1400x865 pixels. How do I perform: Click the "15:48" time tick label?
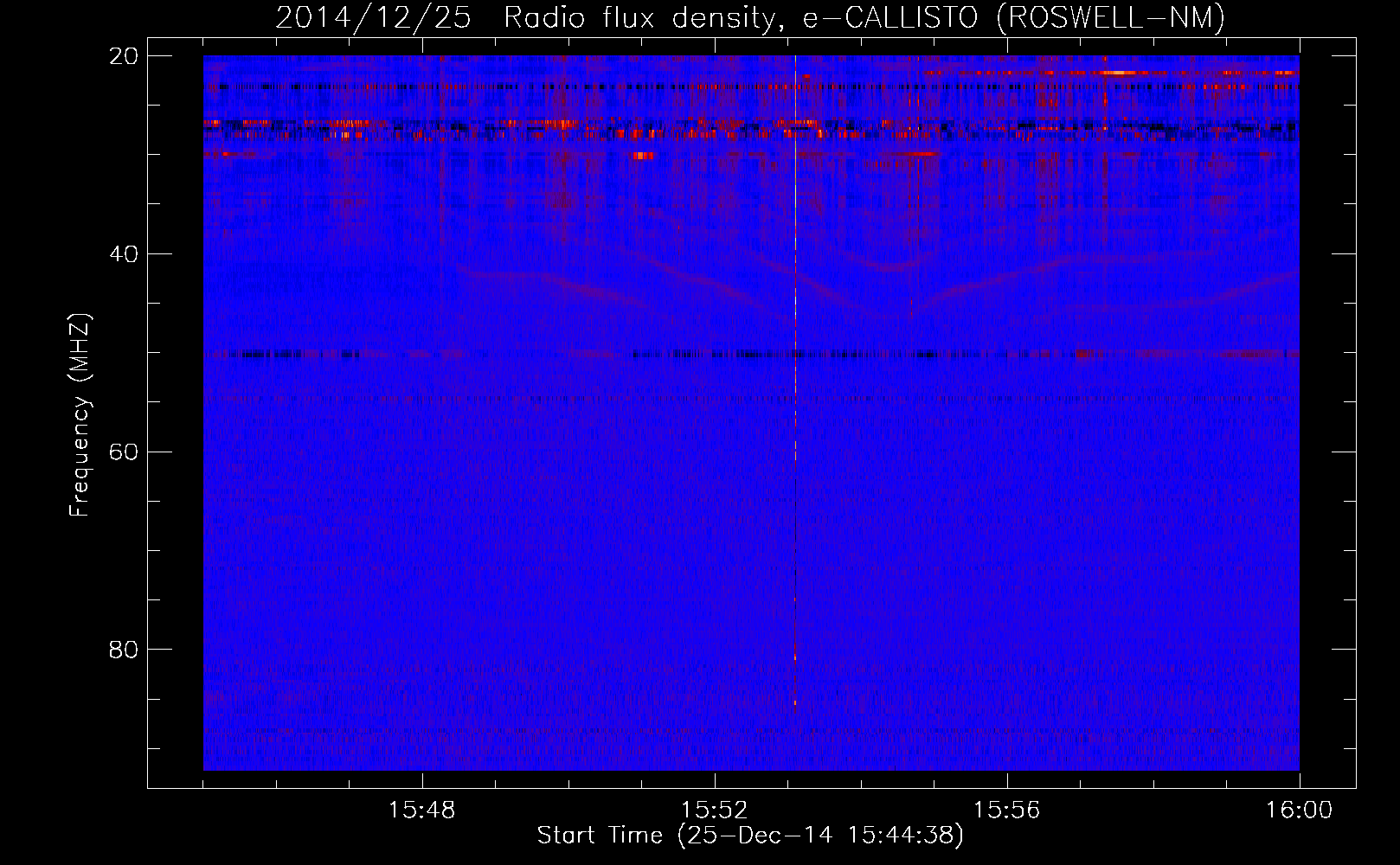click(422, 811)
